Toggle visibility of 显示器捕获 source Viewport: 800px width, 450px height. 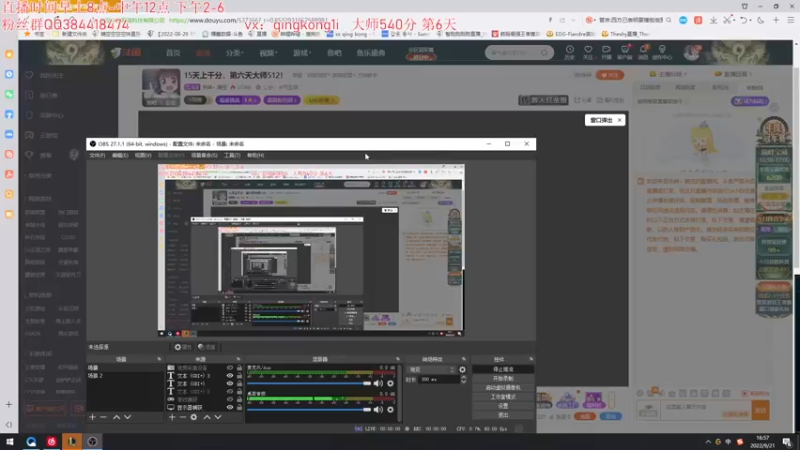tap(230, 408)
